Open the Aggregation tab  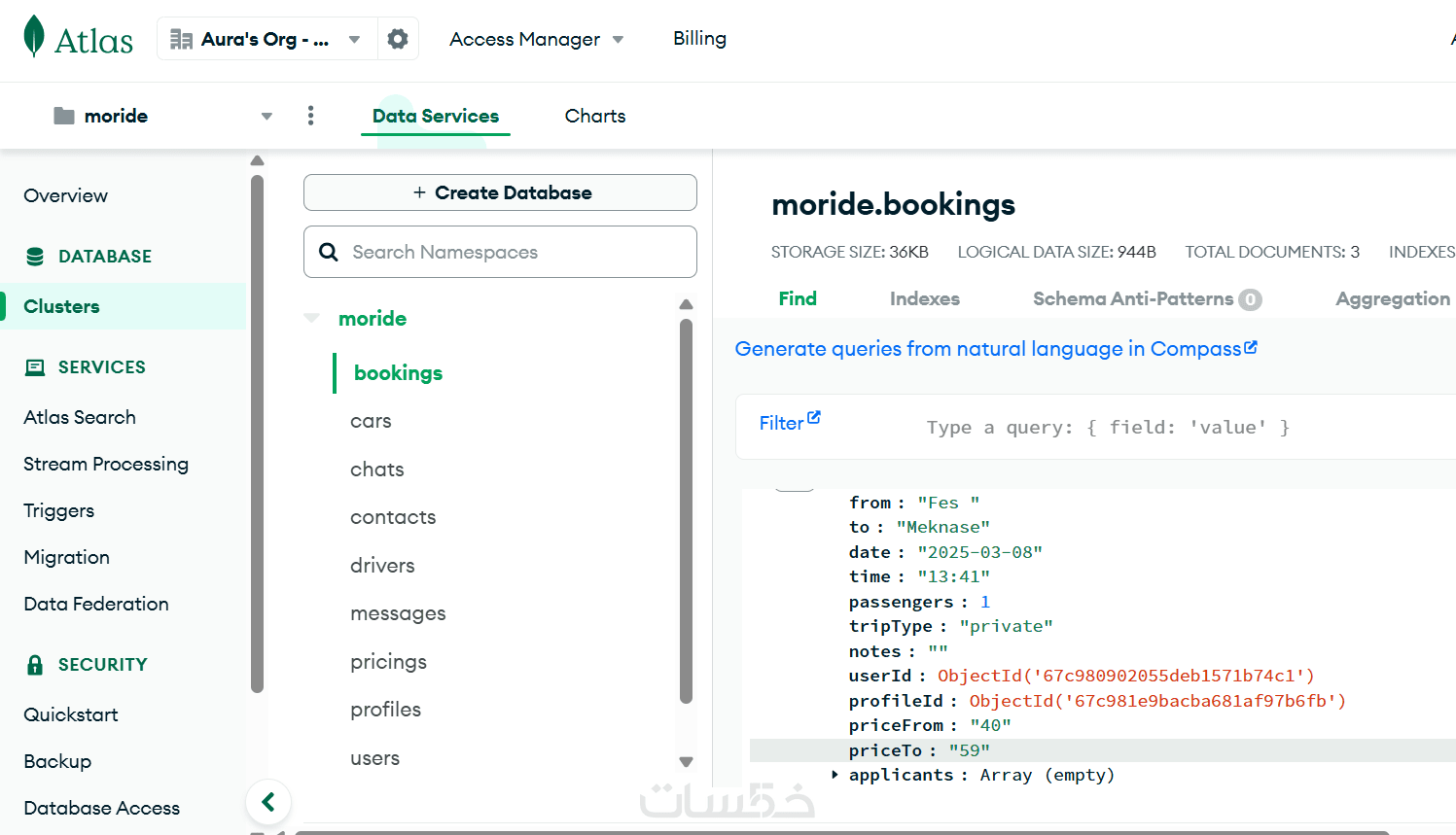pyautogui.click(x=1393, y=299)
